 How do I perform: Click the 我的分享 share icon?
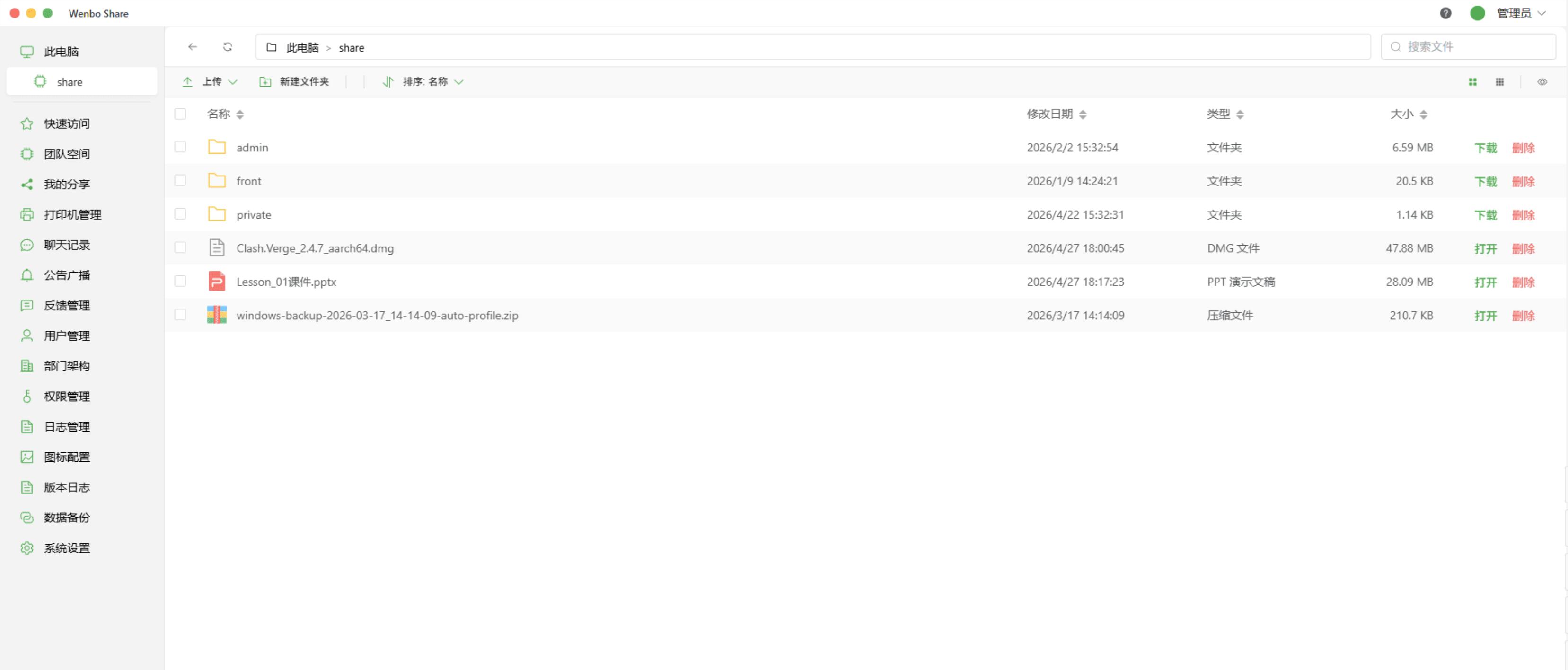pos(27,185)
